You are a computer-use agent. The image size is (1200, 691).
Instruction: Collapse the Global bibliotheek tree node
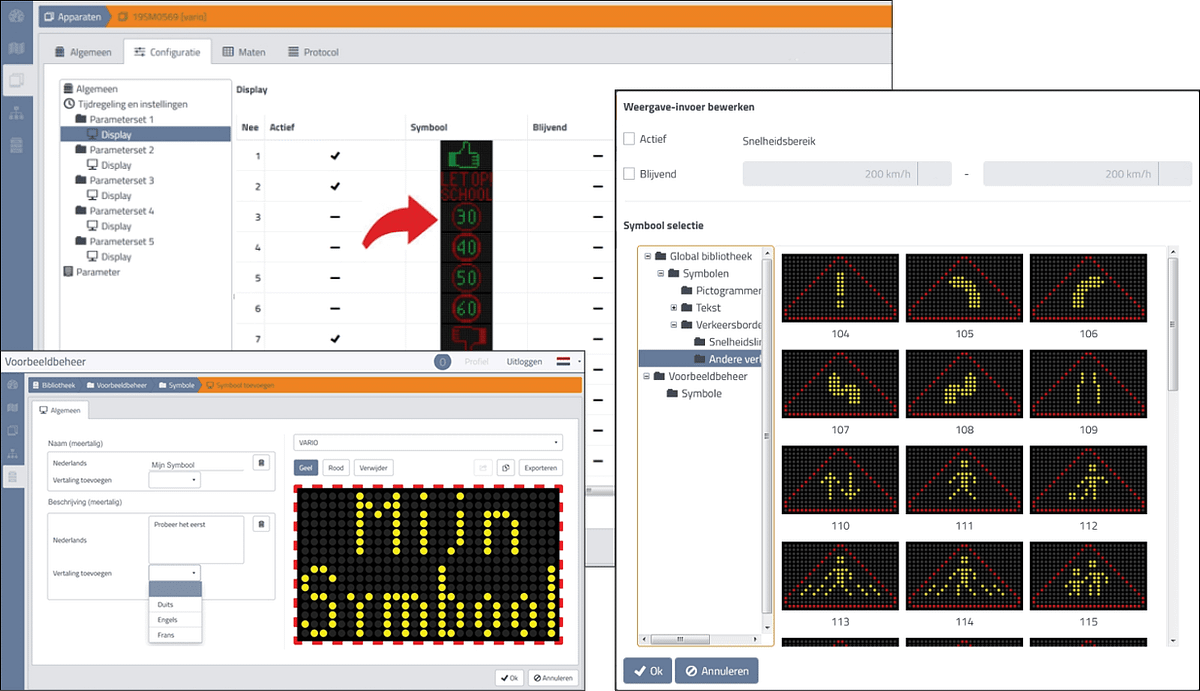pyautogui.click(x=647, y=256)
